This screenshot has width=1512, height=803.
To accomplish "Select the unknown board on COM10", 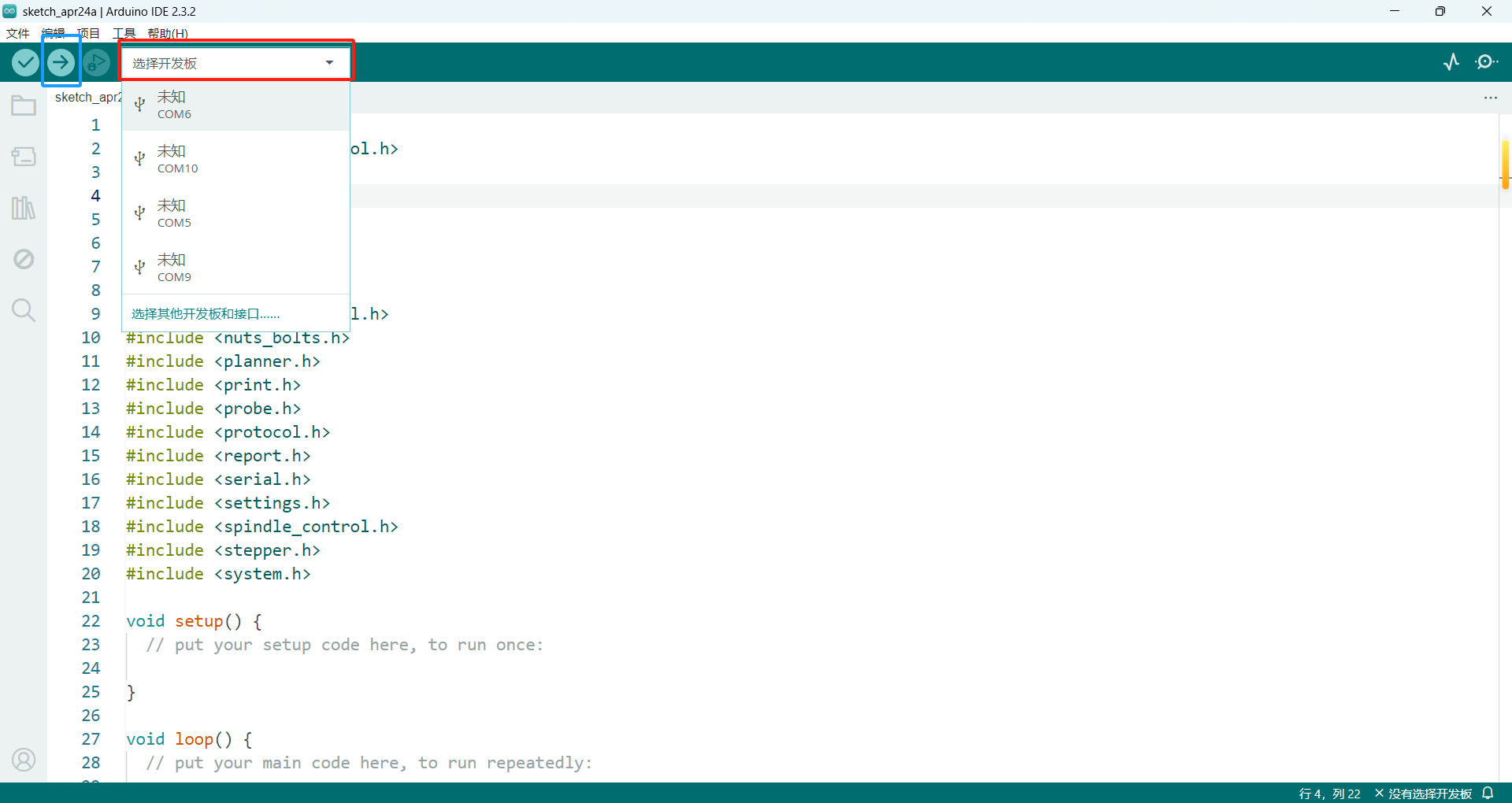I will tap(235, 159).
